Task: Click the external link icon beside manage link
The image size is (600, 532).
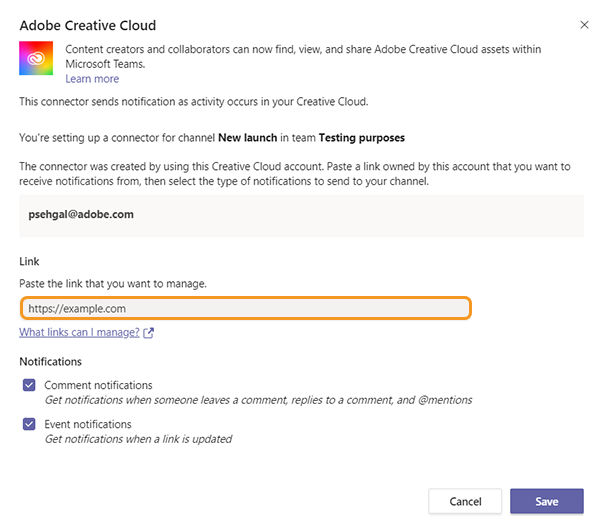Action: pyautogui.click(x=148, y=333)
